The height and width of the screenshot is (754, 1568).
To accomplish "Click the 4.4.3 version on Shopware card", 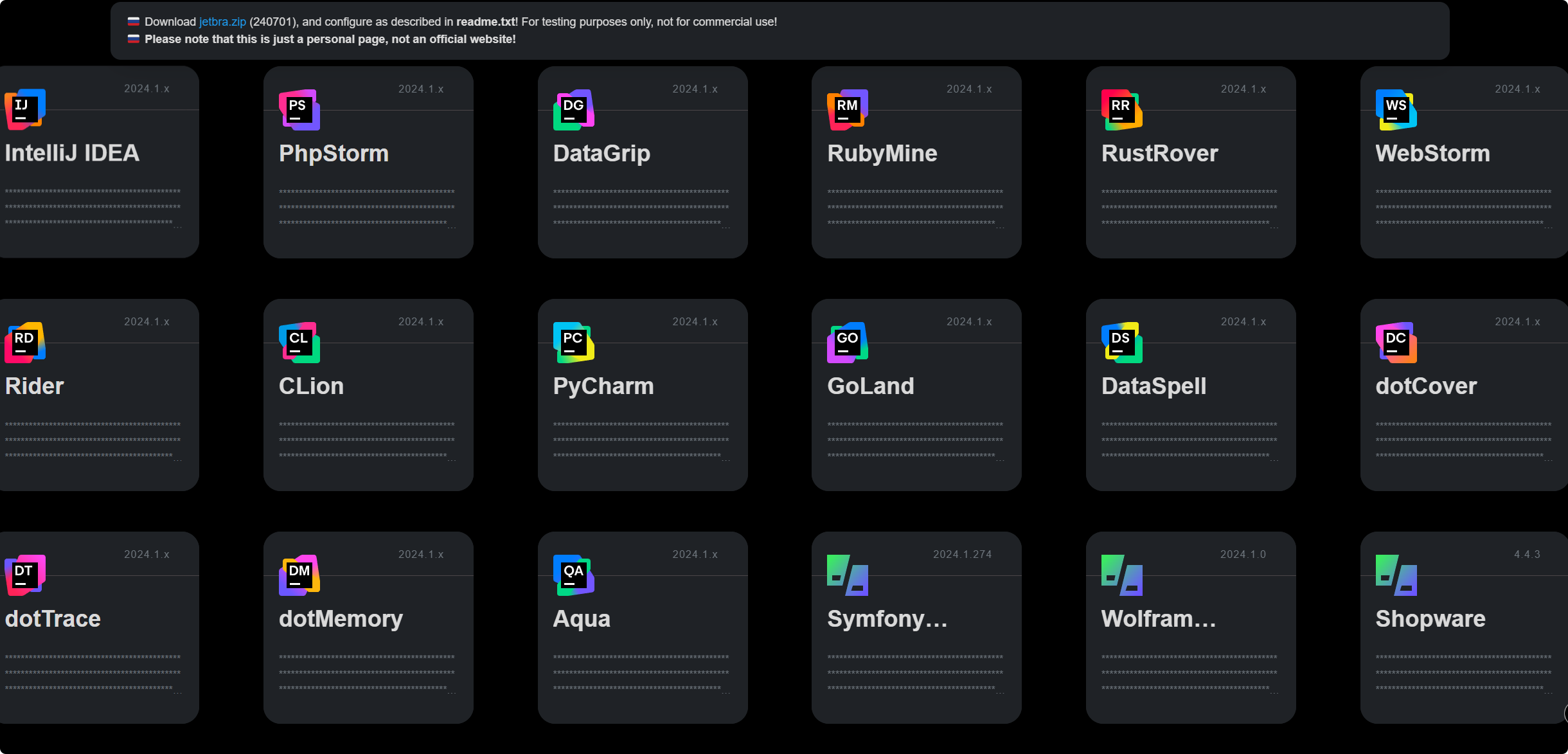I will 1527,555.
